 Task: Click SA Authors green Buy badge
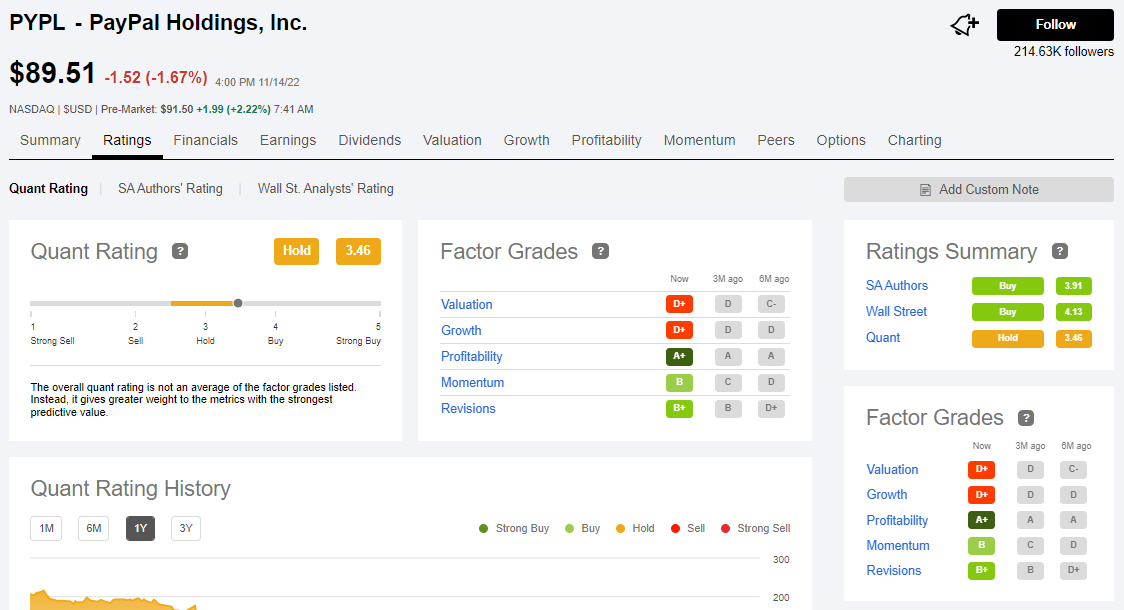tap(1008, 286)
